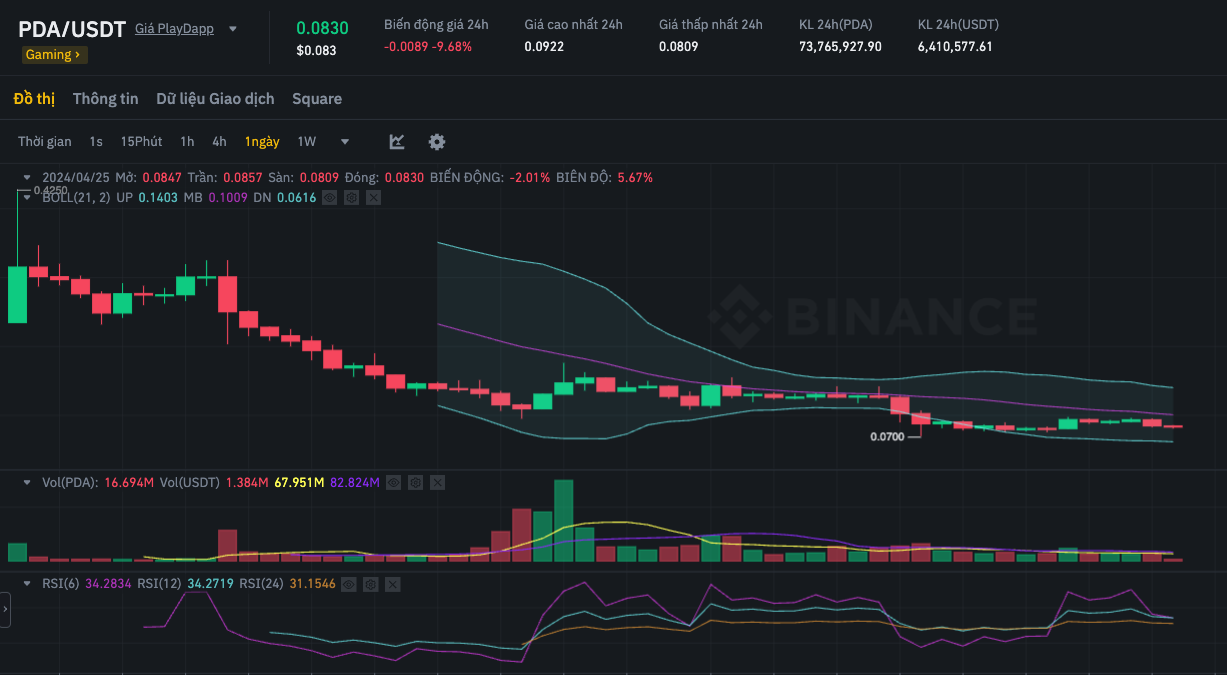Image resolution: width=1227 pixels, height=675 pixels.
Task: Switch to the Đồ thị tab
Action: pyautogui.click(x=34, y=99)
